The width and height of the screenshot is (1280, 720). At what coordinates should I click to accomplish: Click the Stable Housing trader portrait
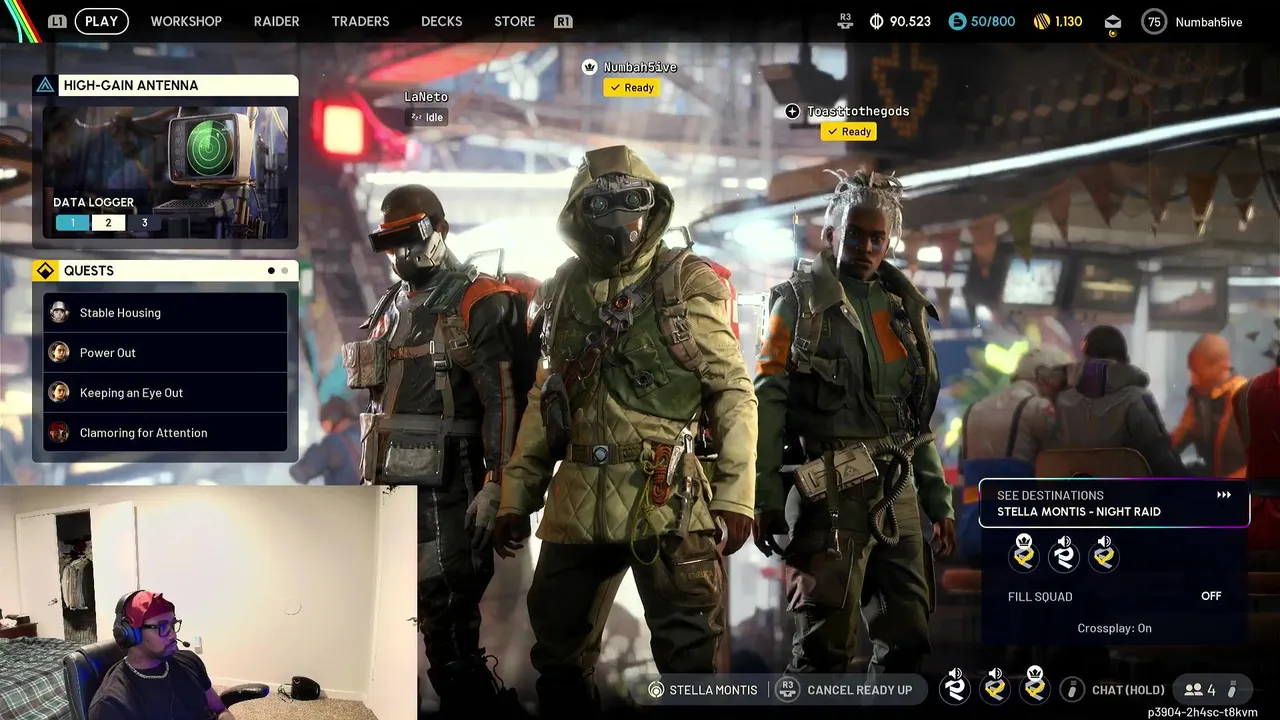59,313
